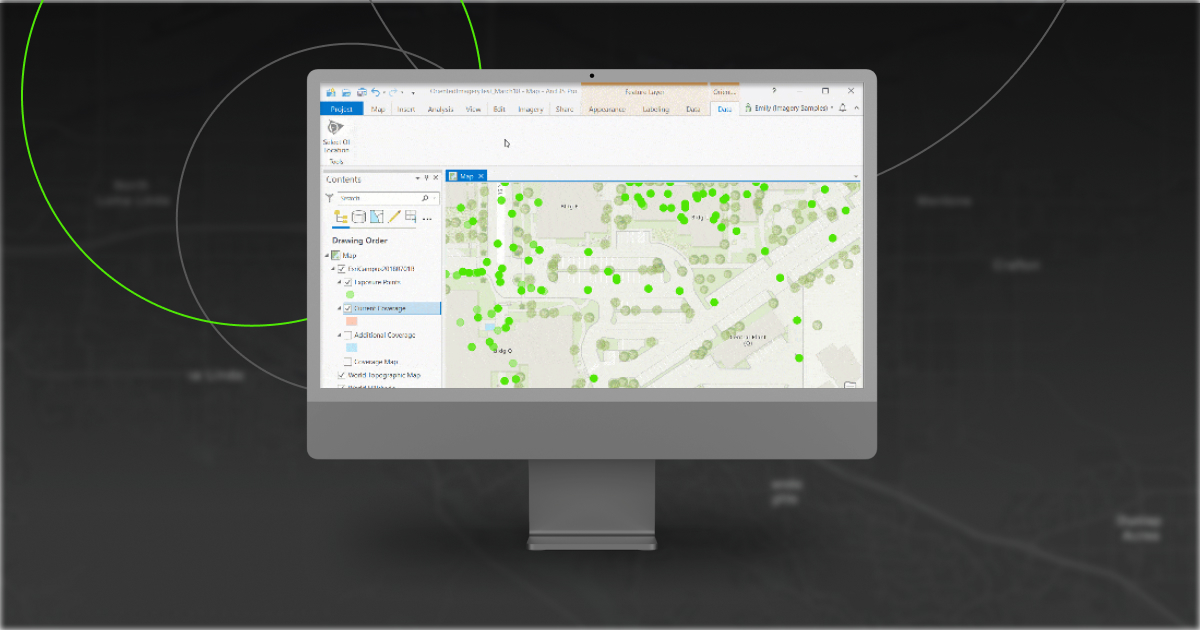Enable the Additional Coverage layer checkbox
The image size is (1200, 630).
tap(348, 335)
